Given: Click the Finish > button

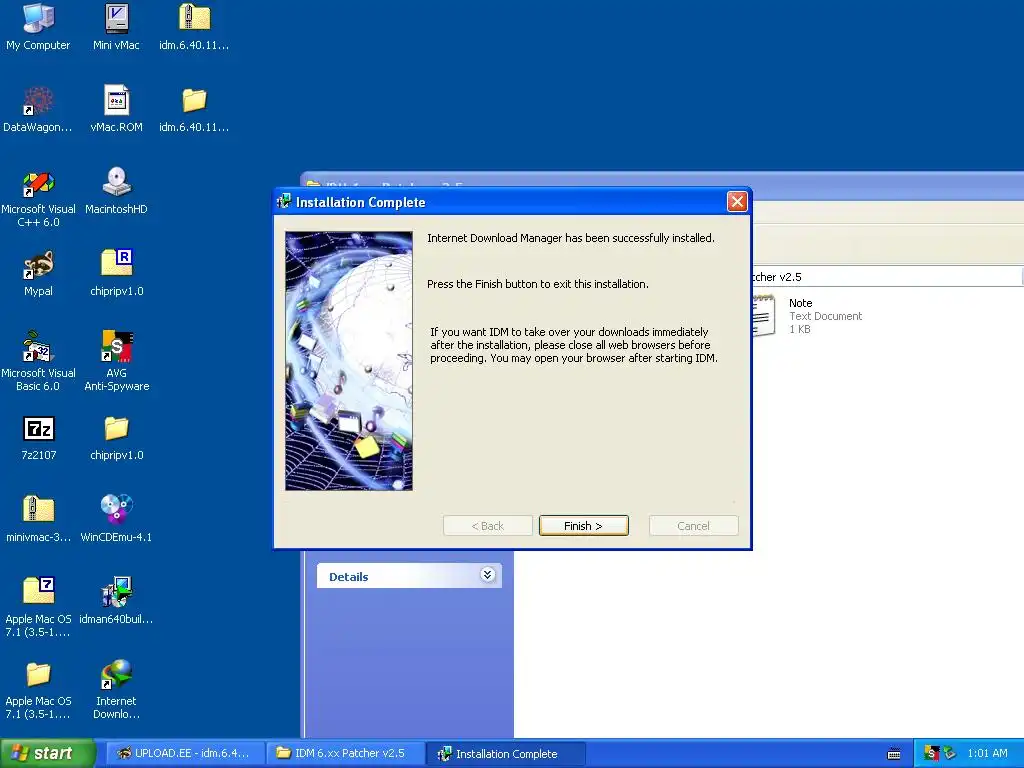Looking at the screenshot, I should coord(584,526).
